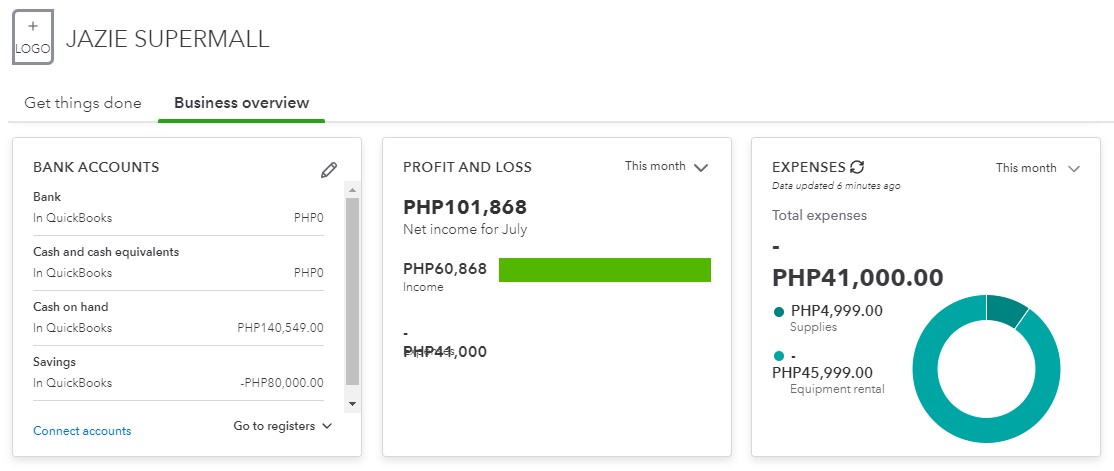Click the PHP101,868 net income amount
Viewport: 1114px width, 471px height.
click(x=465, y=208)
